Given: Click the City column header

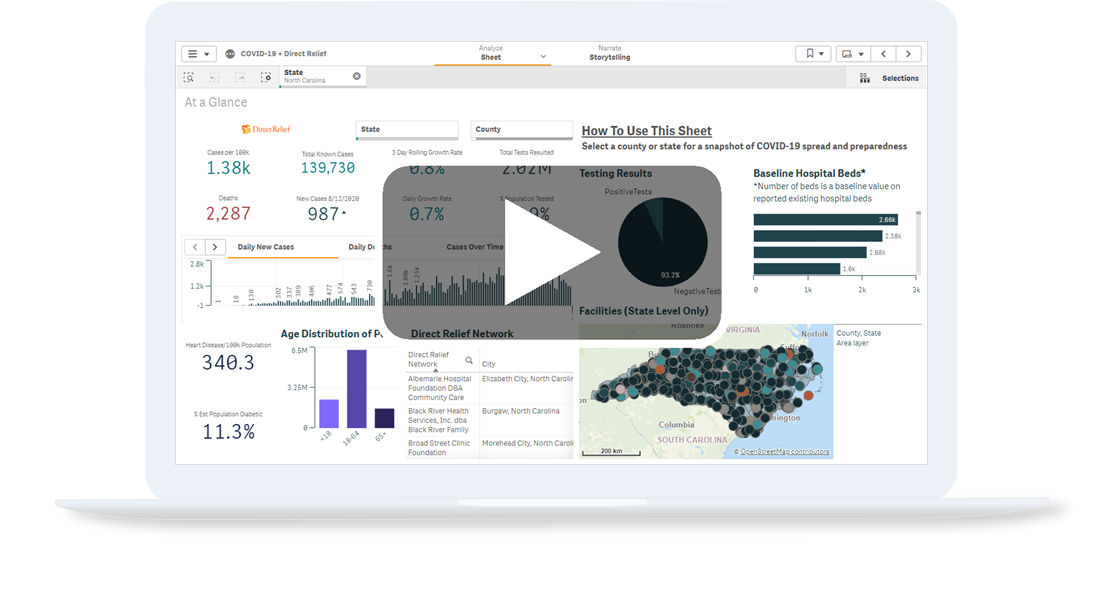Looking at the screenshot, I should pos(489,364).
